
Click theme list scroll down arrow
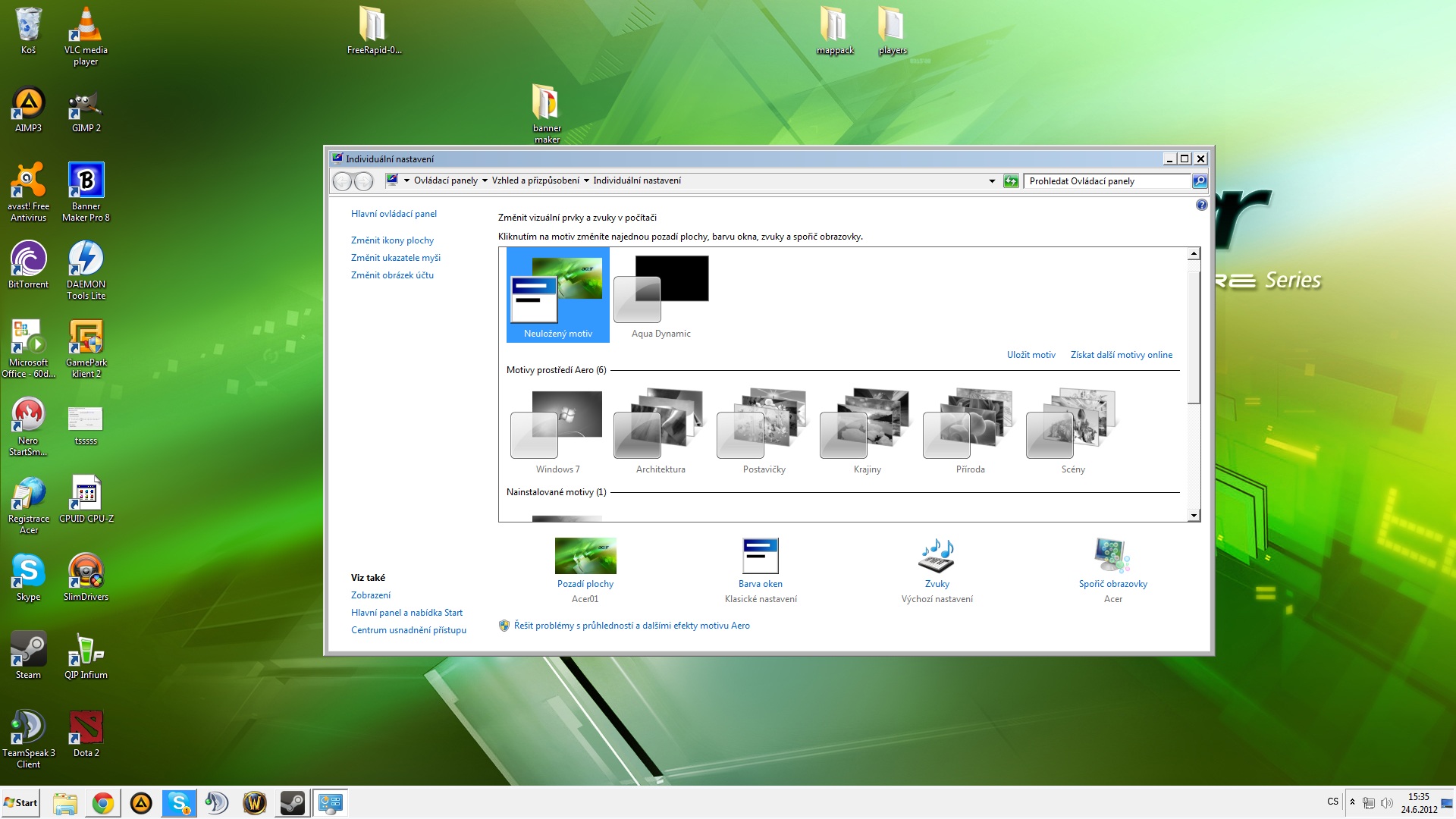1194,516
